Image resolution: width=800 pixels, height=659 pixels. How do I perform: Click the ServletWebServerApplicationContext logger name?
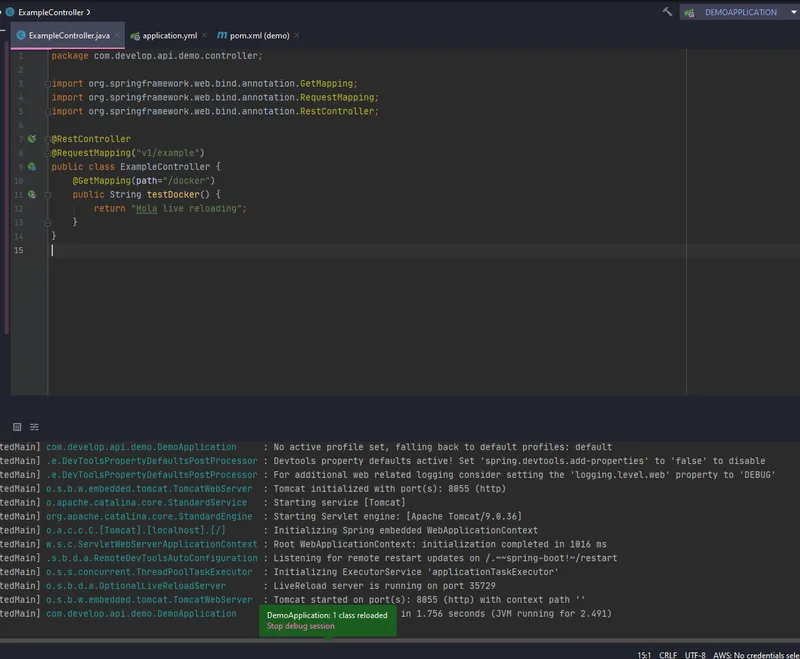tap(152, 544)
